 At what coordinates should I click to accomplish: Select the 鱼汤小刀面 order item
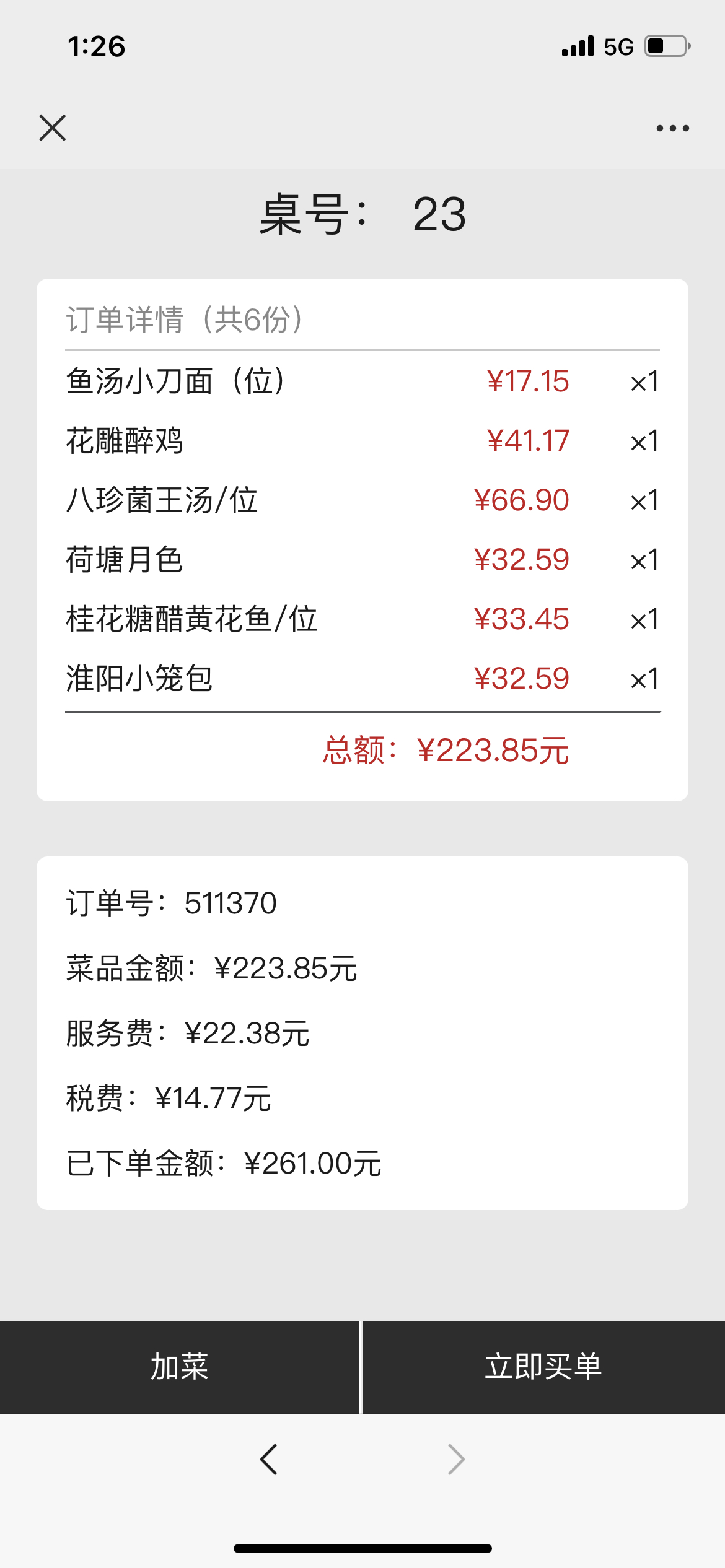tap(362, 381)
